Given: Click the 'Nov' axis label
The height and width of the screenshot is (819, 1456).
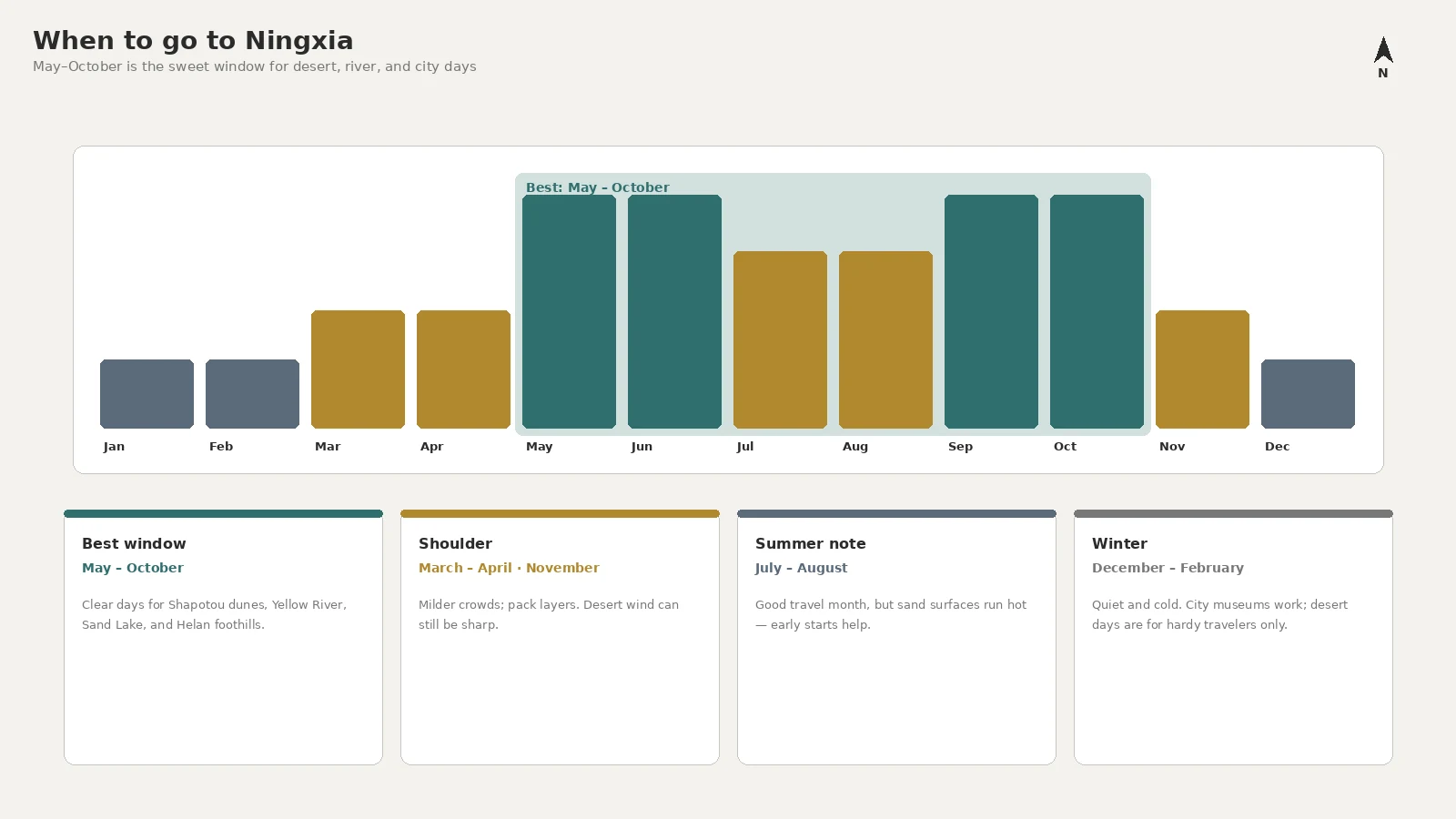Looking at the screenshot, I should pyautogui.click(x=1172, y=447).
